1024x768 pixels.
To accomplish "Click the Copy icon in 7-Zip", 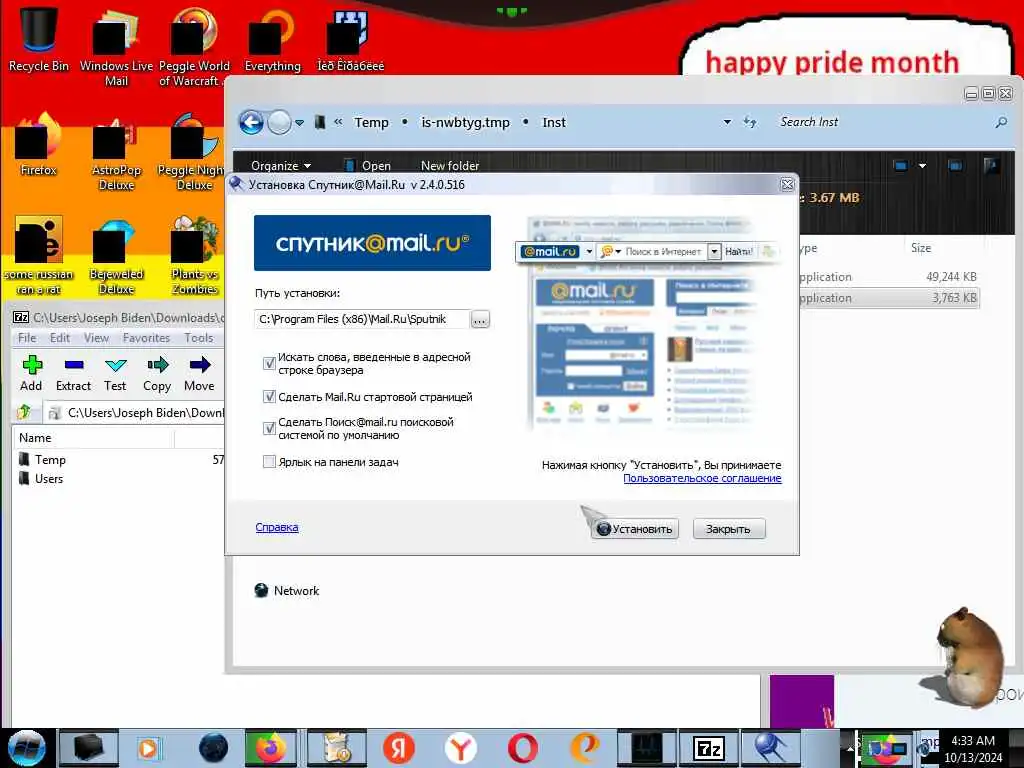I will pos(157,373).
